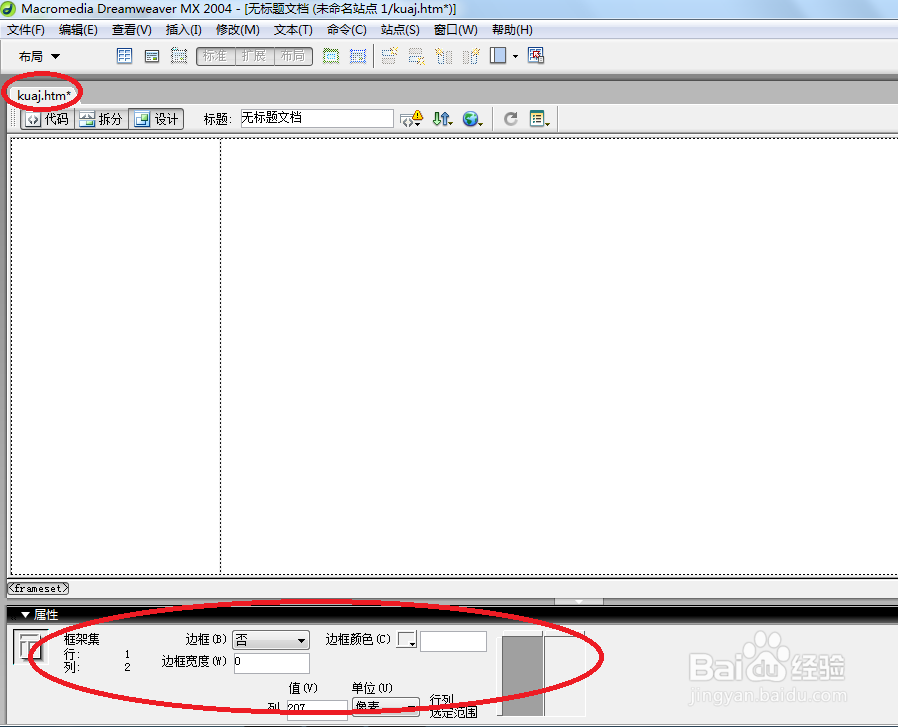Switch to 布局 (Layout) mode button
Image resolution: width=898 pixels, height=727 pixels.
point(293,56)
